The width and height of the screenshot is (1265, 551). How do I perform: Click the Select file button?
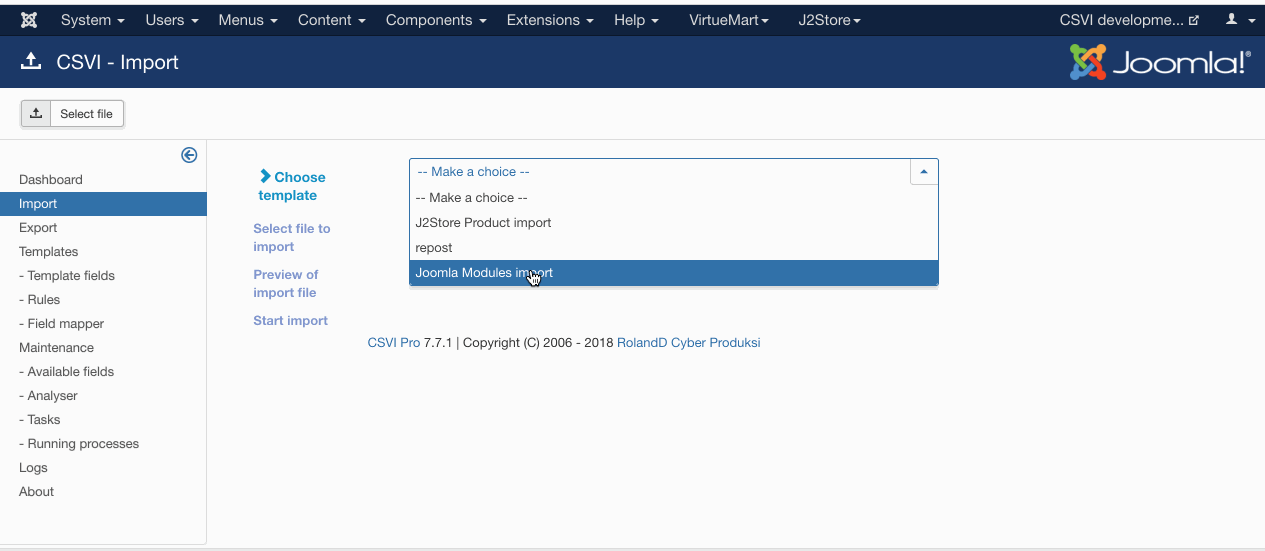(x=72, y=114)
